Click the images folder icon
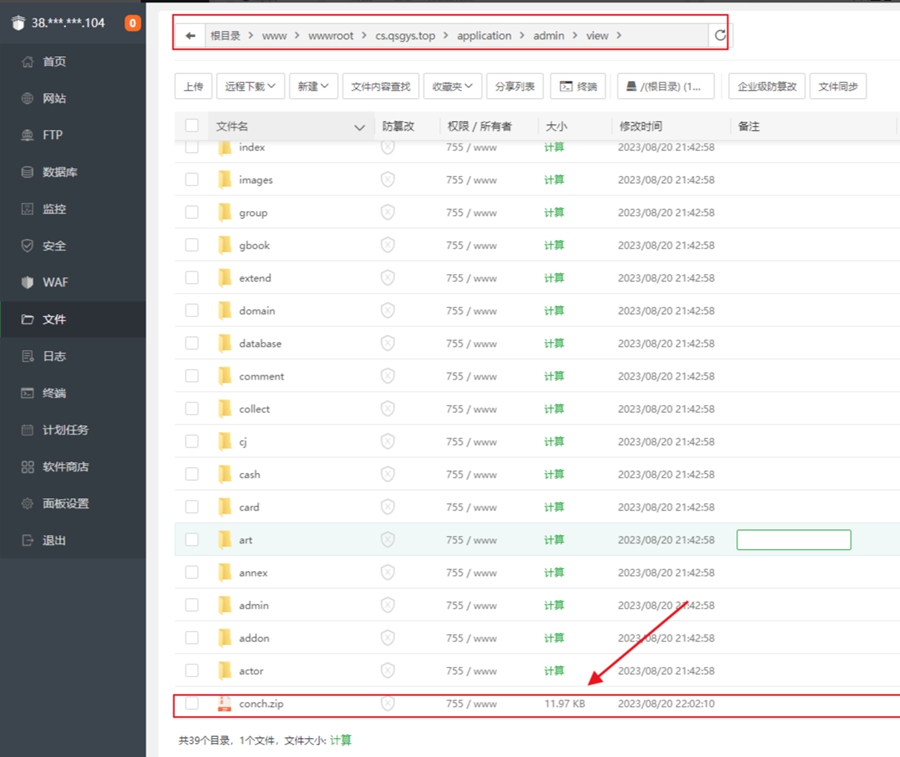This screenshot has height=757, width=900. tap(225, 180)
